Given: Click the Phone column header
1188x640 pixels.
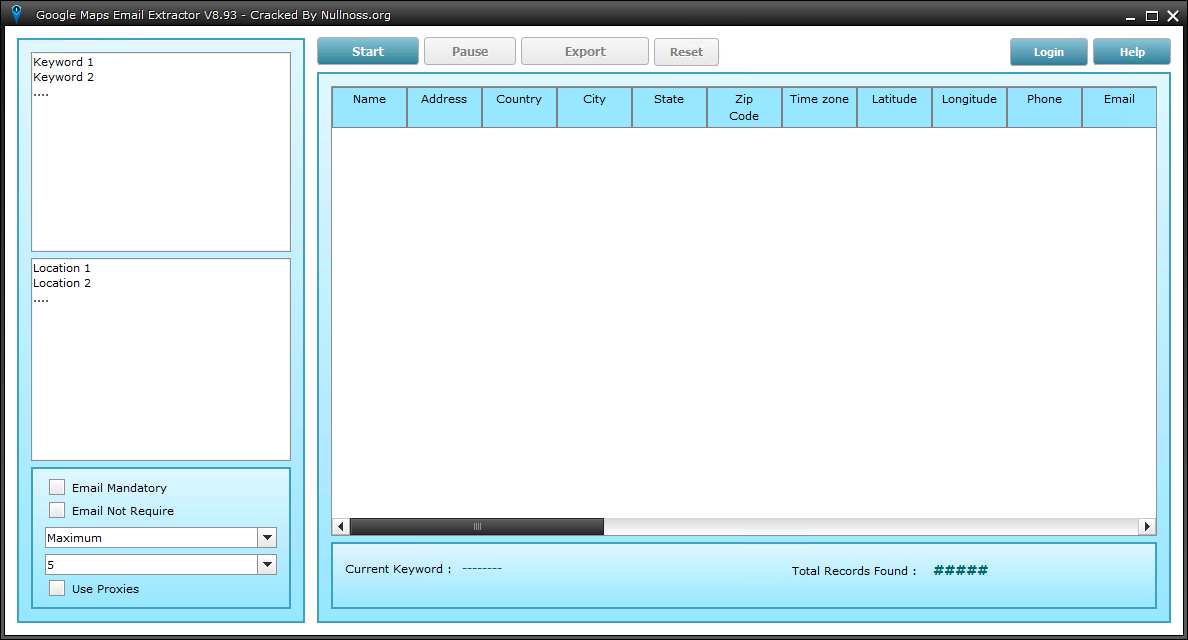Looking at the screenshot, I should tap(1044, 107).
